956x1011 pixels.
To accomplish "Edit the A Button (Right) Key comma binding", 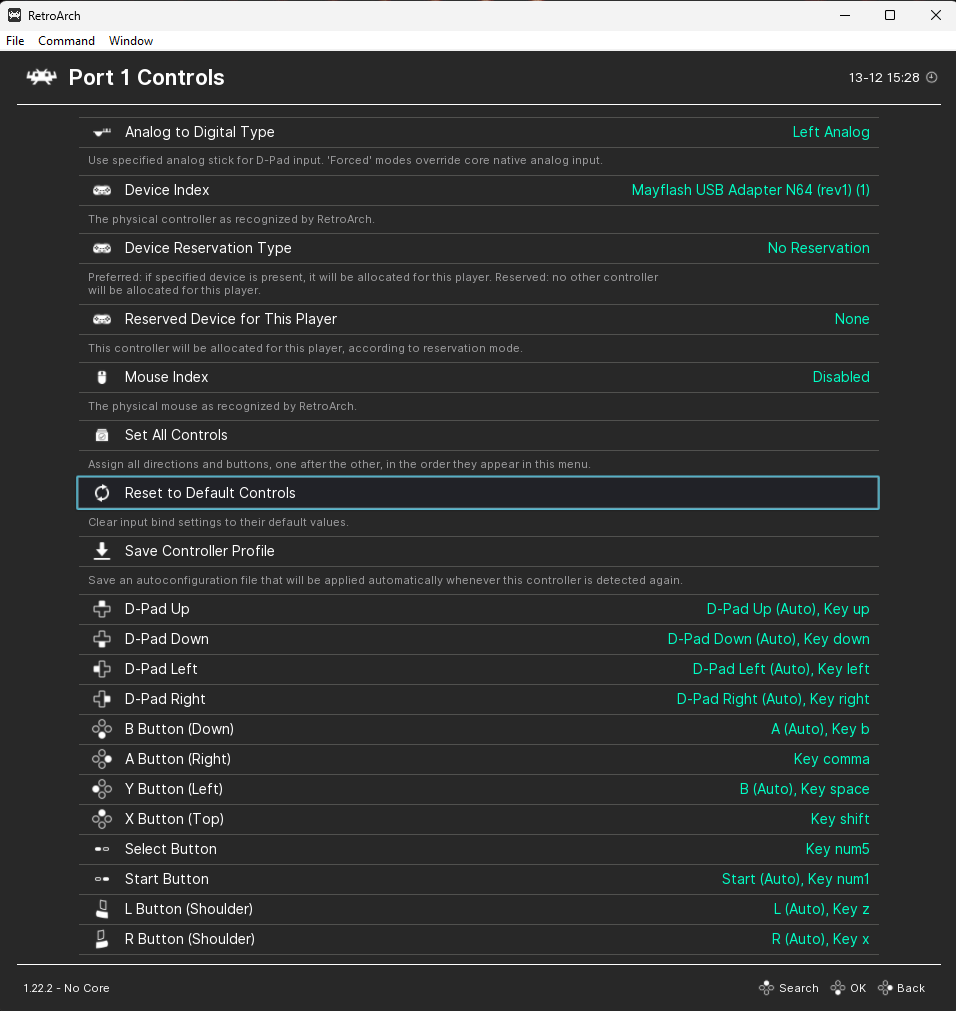I will click(x=831, y=759).
